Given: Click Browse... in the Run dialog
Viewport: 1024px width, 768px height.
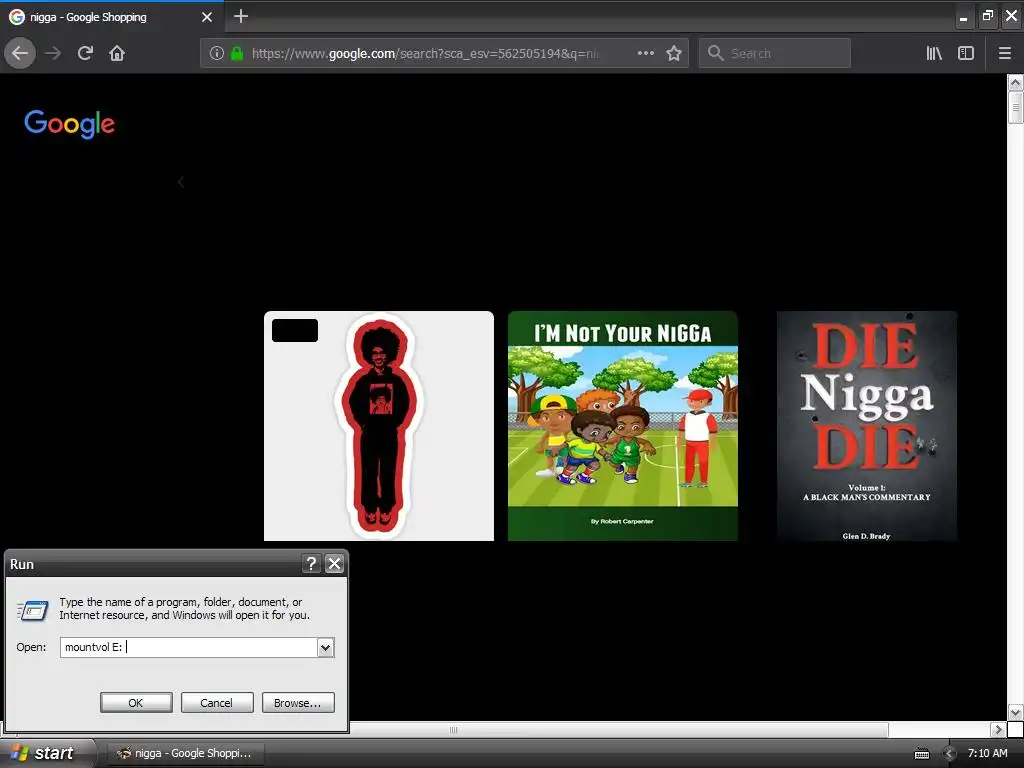Looking at the screenshot, I should click(298, 703).
